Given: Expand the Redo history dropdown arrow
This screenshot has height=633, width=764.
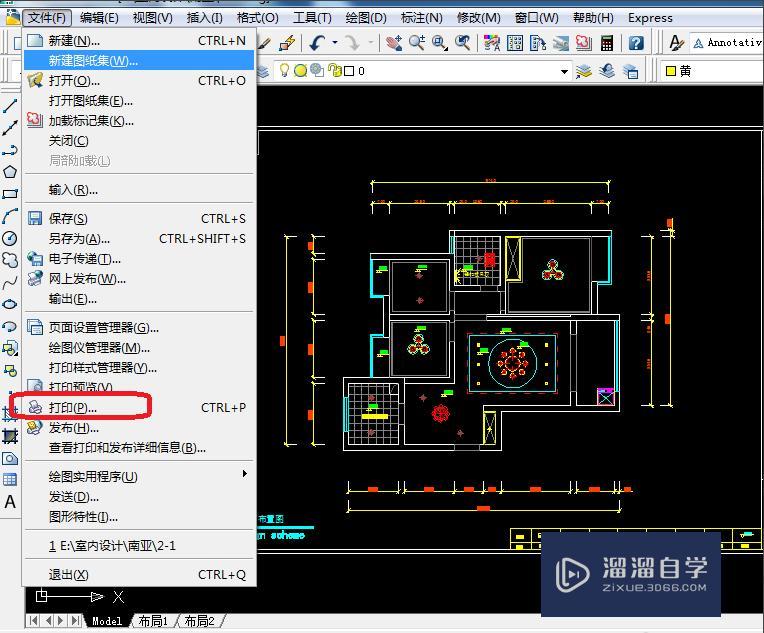Looking at the screenshot, I should pyautogui.click(x=370, y=43).
